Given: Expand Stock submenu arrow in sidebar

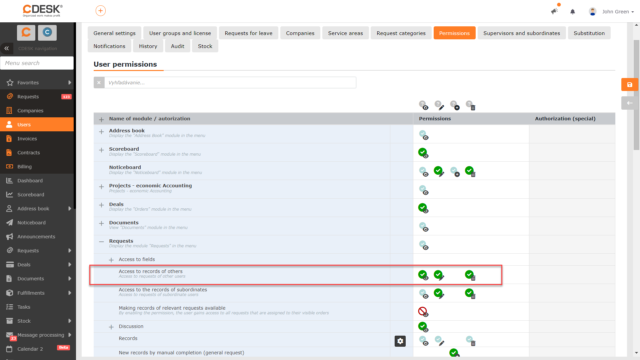Looking at the screenshot, I should click(x=69, y=321).
